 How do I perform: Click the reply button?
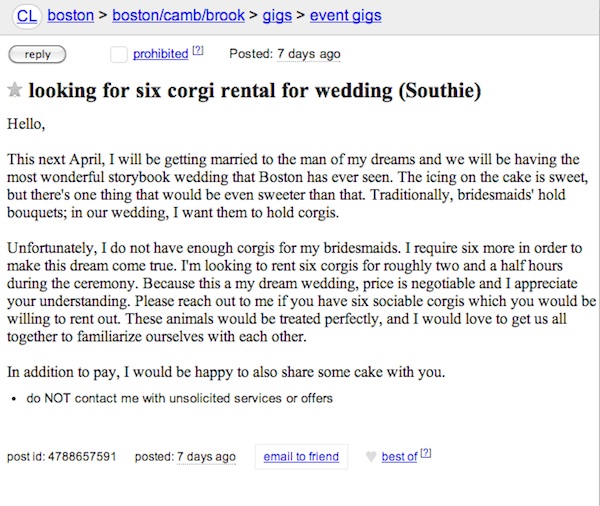click(37, 54)
